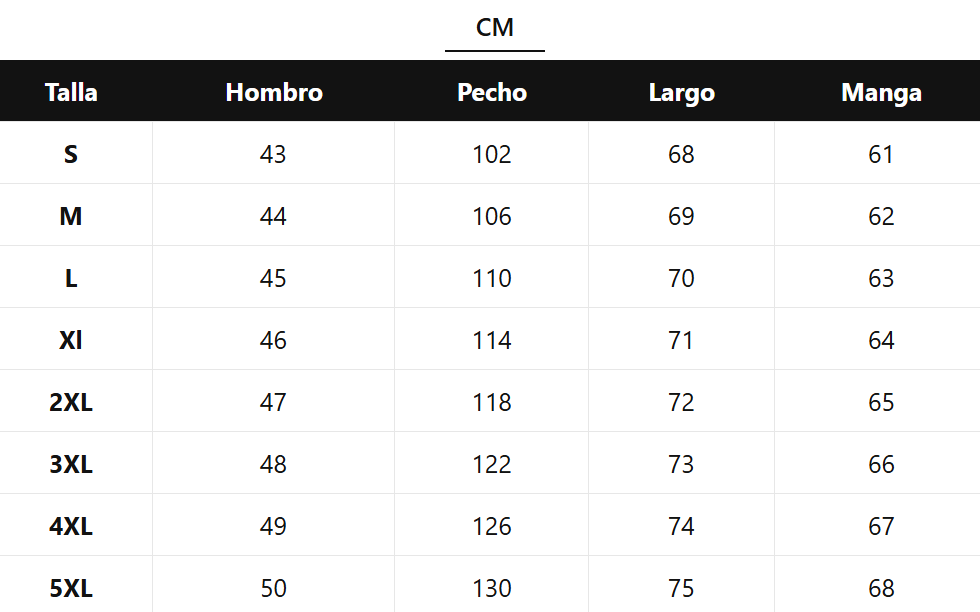Select the 5XL size row label
980x612 pixels.
point(71,589)
